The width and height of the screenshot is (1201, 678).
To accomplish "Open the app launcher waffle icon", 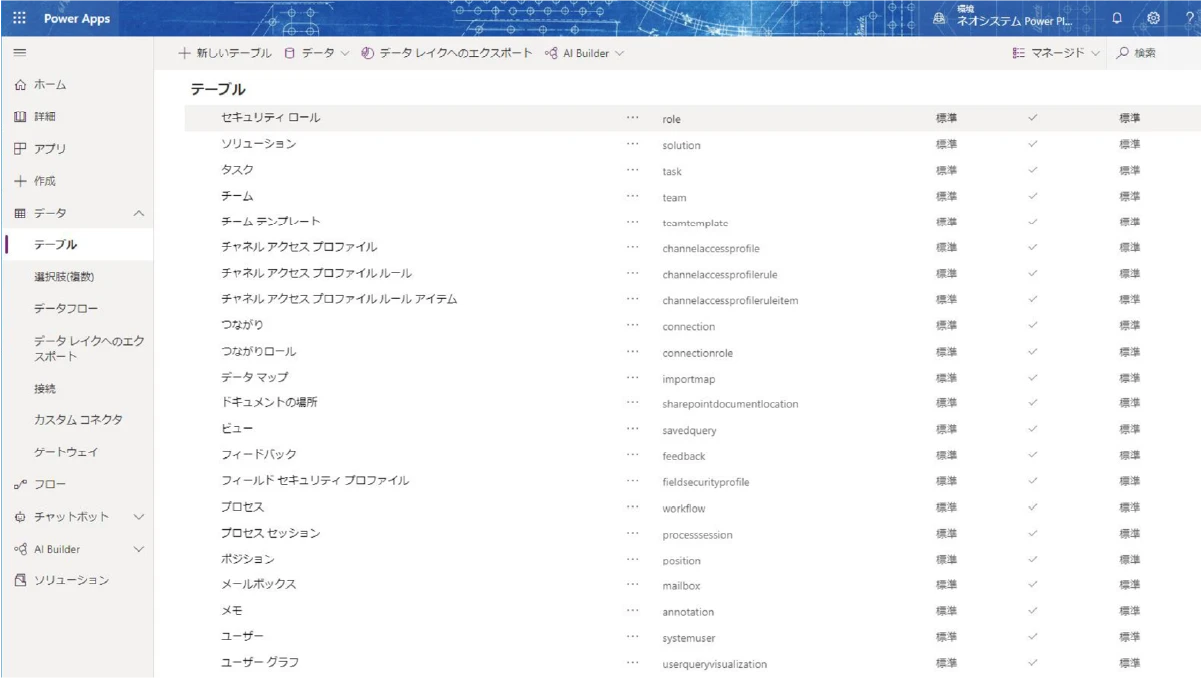I will (x=19, y=19).
